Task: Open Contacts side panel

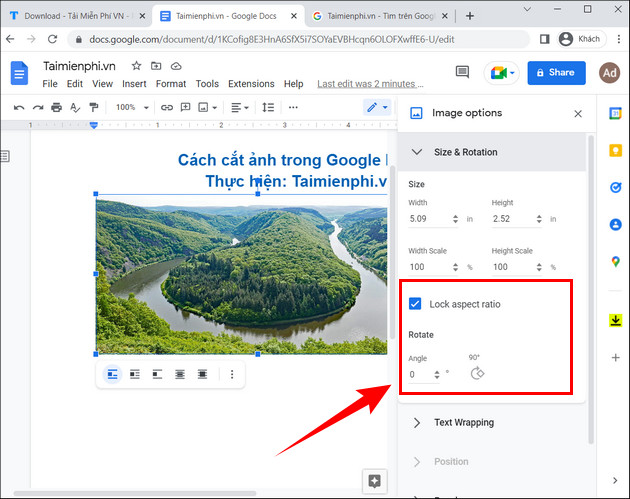Action: click(x=615, y=224)
